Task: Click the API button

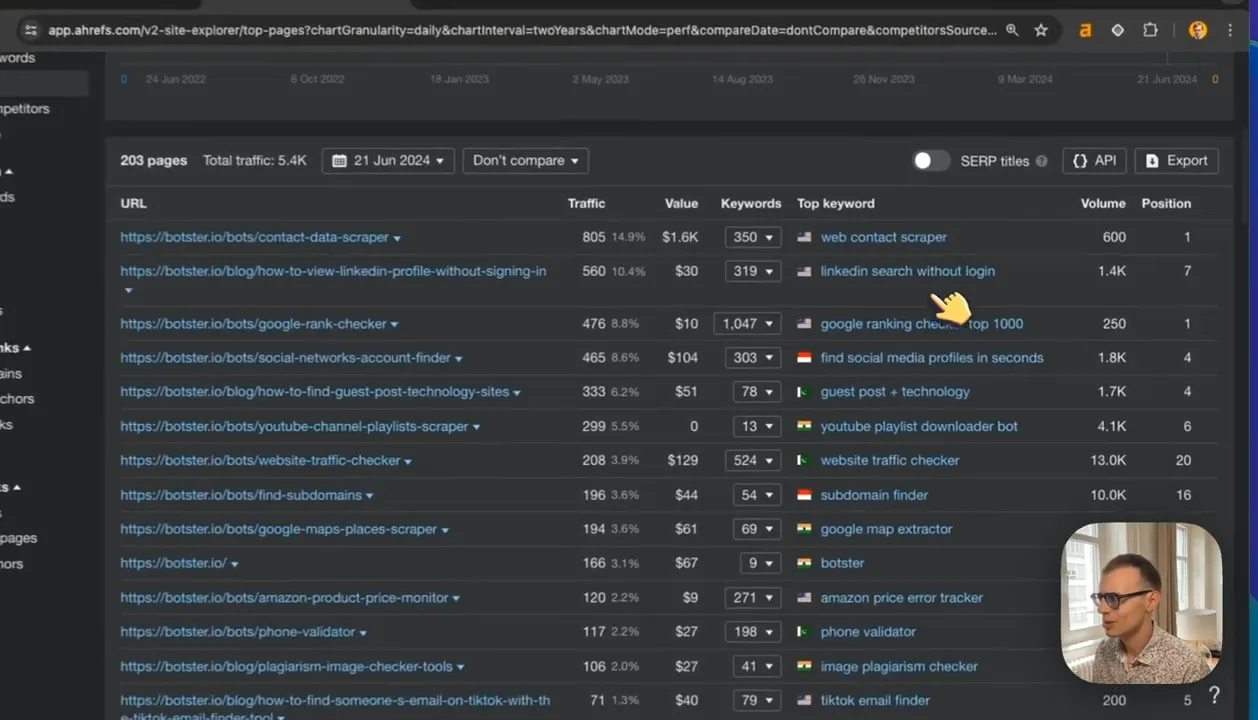Action: [x=1094, y=161]
